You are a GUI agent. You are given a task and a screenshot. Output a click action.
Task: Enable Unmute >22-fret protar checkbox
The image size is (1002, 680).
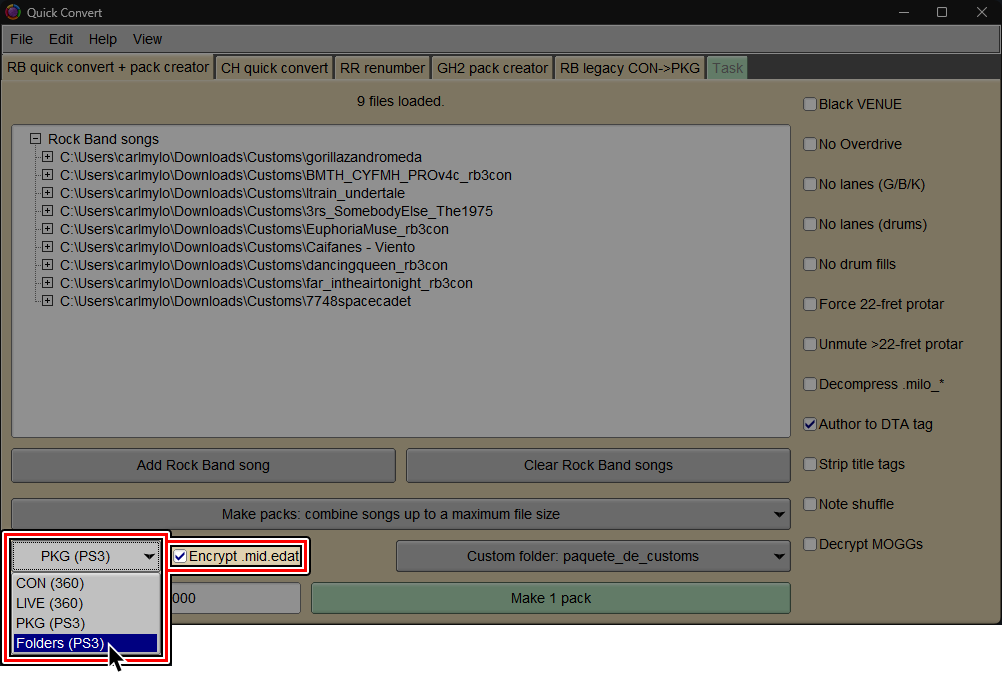click(810, 344)
